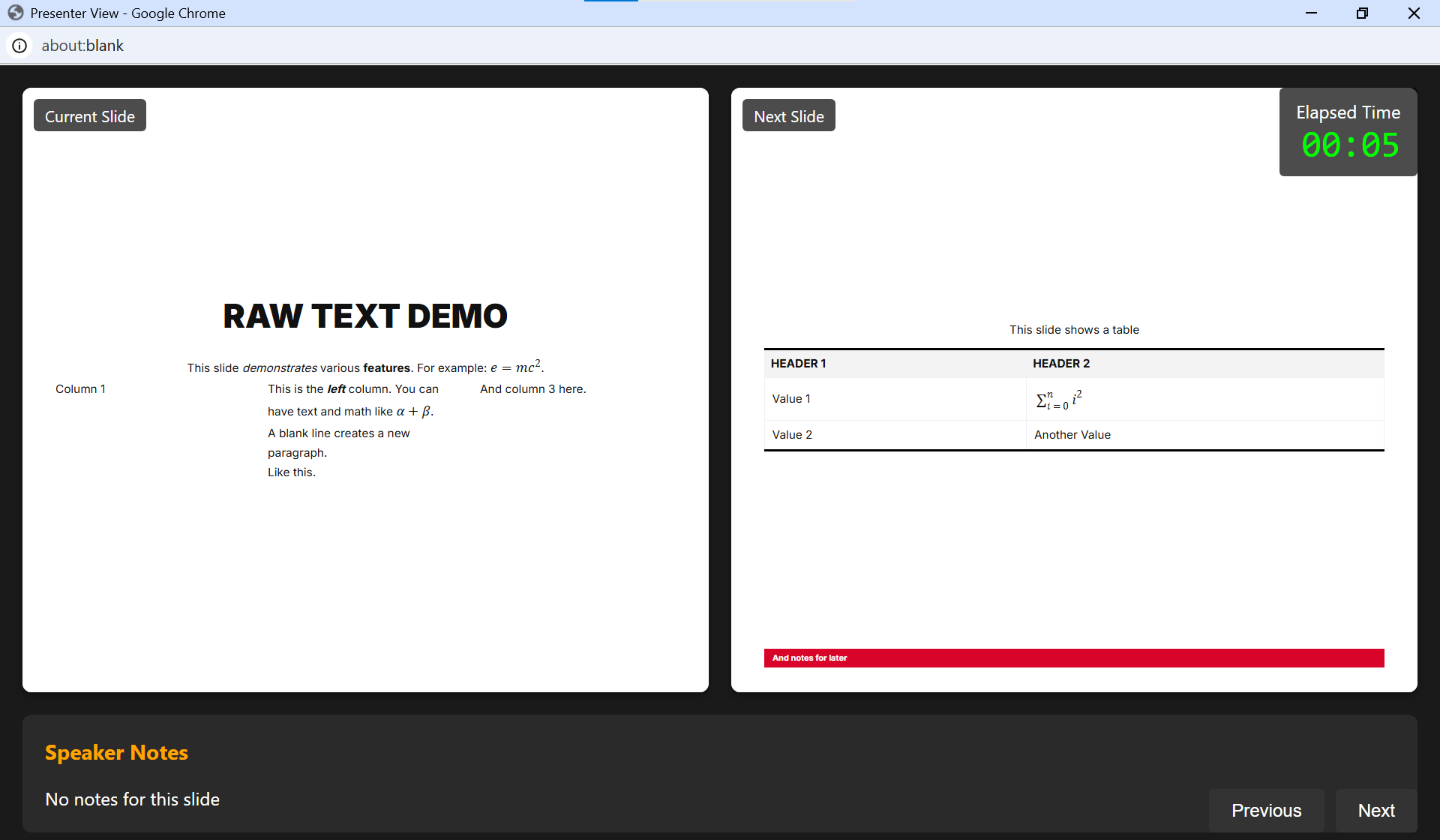Click the elapsed time counter 00:05
This screenshot has width=1440, height=840.
1349,145
